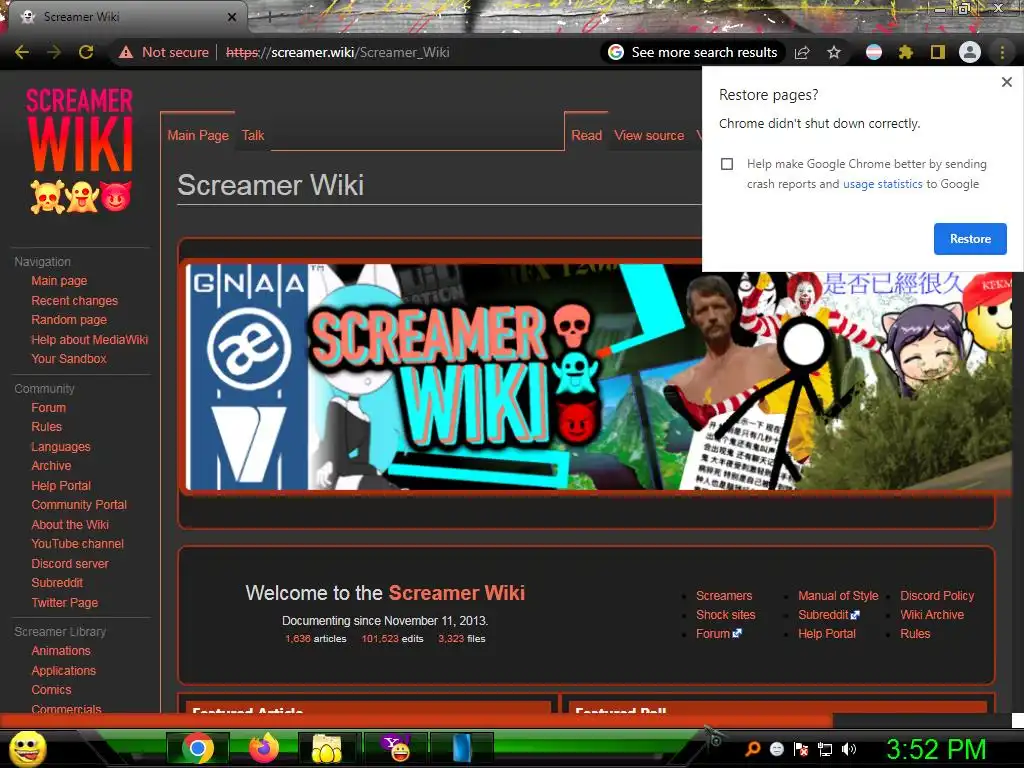Click See more search results chip

click(x=694, y=52)
